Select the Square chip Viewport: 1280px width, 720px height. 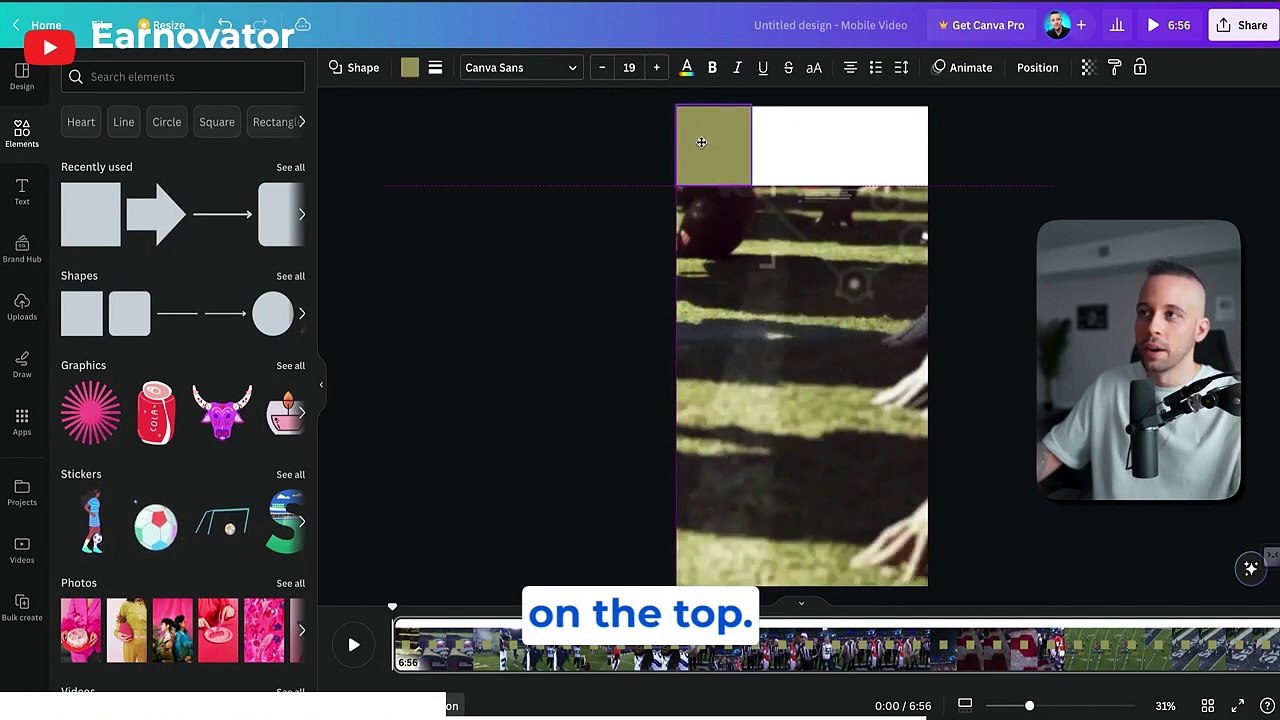(x=217, y=122)
